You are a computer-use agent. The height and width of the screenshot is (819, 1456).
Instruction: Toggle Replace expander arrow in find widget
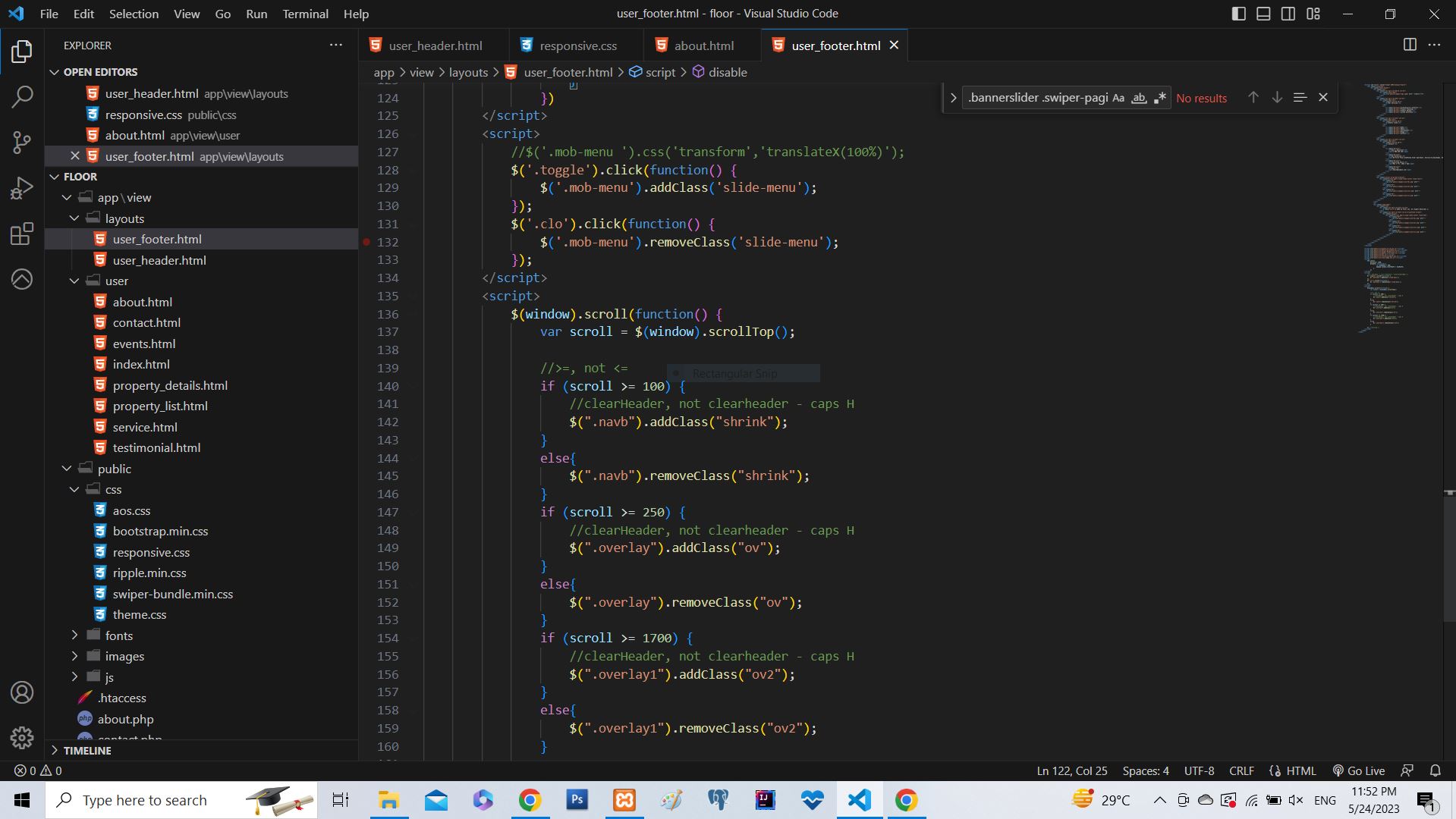pyautogui.click(x=953, y=98)
